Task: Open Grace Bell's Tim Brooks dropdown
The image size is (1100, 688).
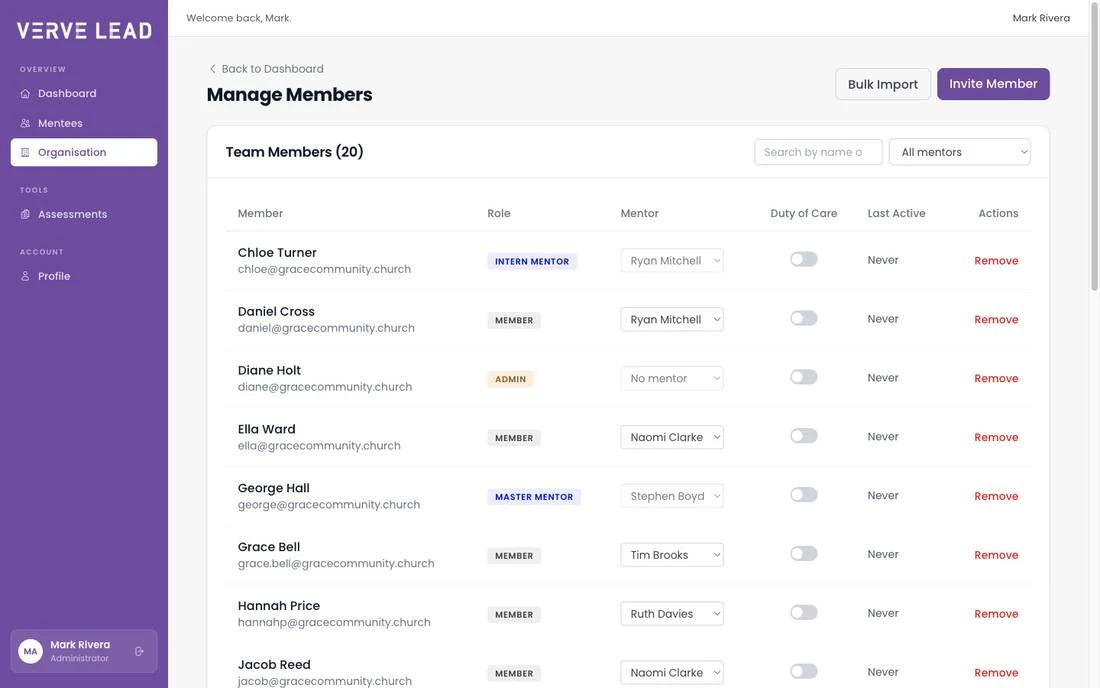Action: (672, 555)
